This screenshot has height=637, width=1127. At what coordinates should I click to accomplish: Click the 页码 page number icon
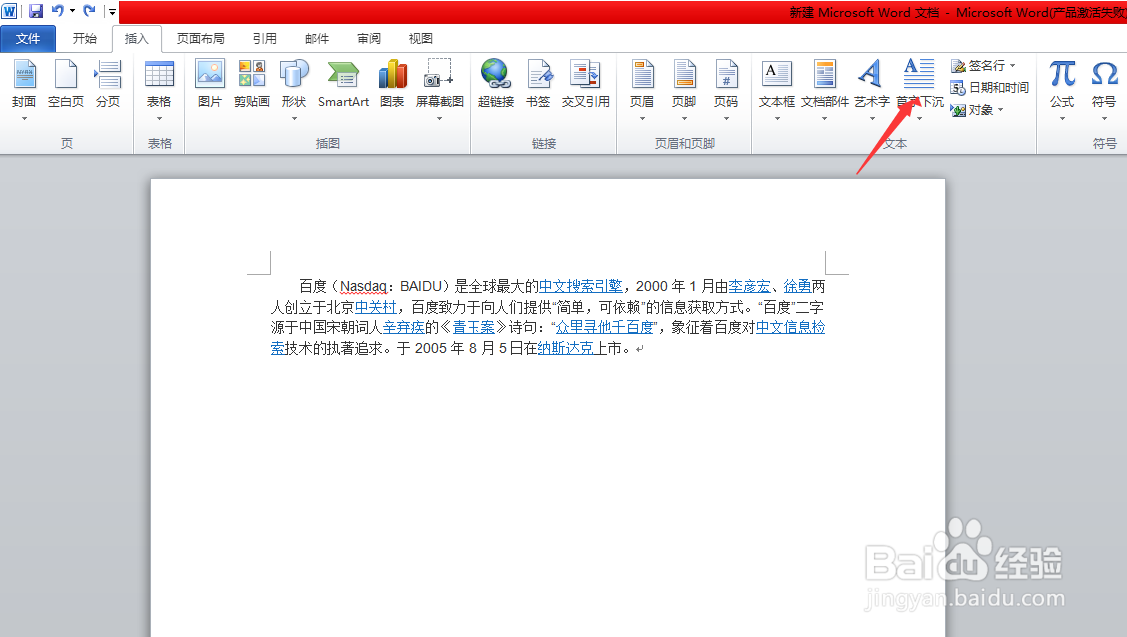pyautogui.click(x=726, y=75)
